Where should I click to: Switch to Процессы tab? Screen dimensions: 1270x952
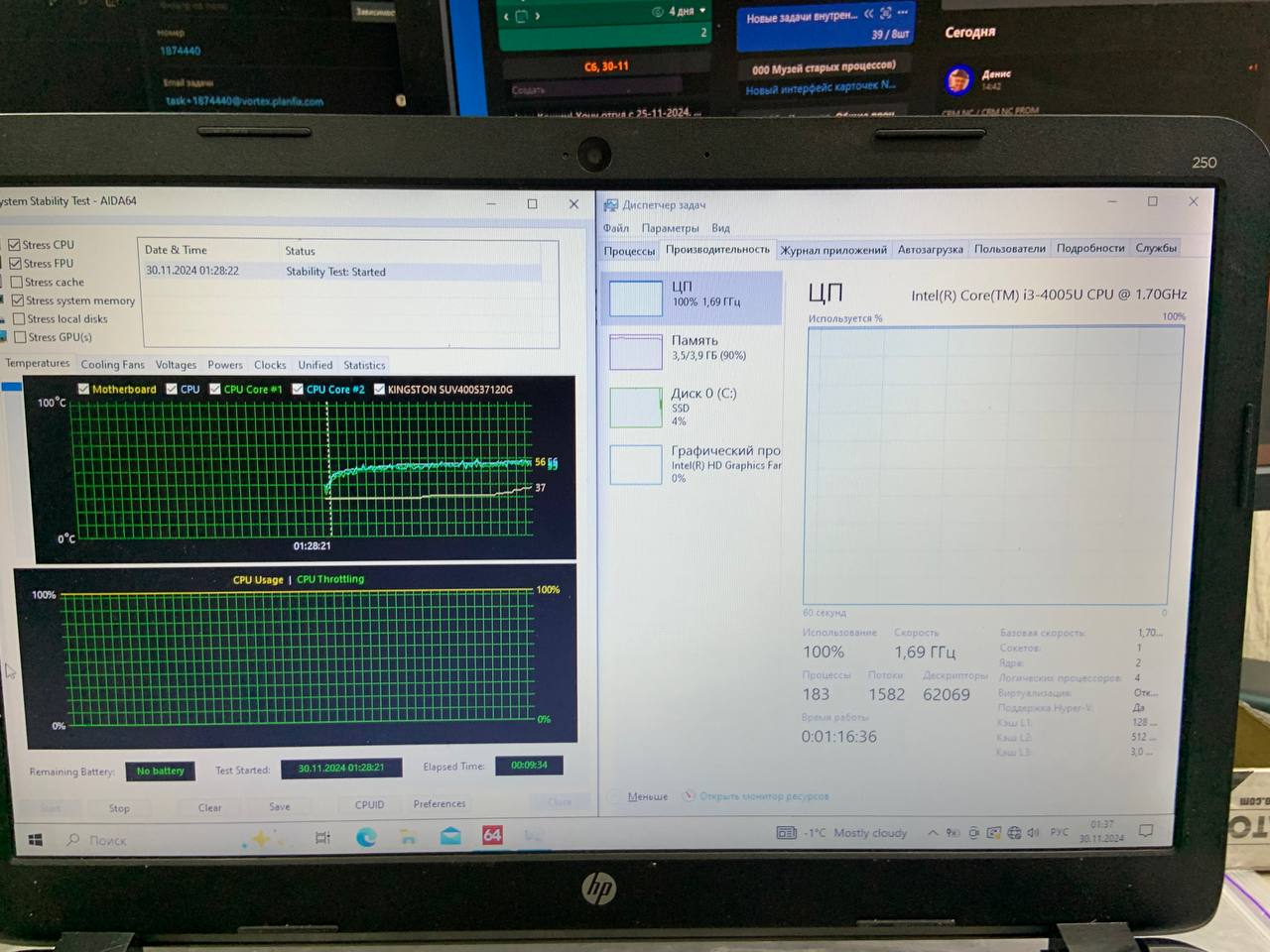coord(629,251)
